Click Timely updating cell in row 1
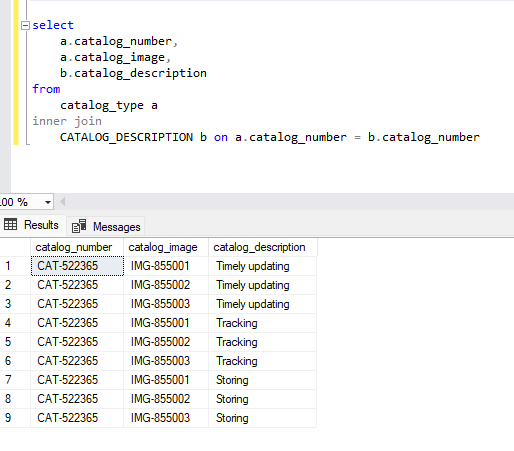514x451 pixels. tap(263, 266)
